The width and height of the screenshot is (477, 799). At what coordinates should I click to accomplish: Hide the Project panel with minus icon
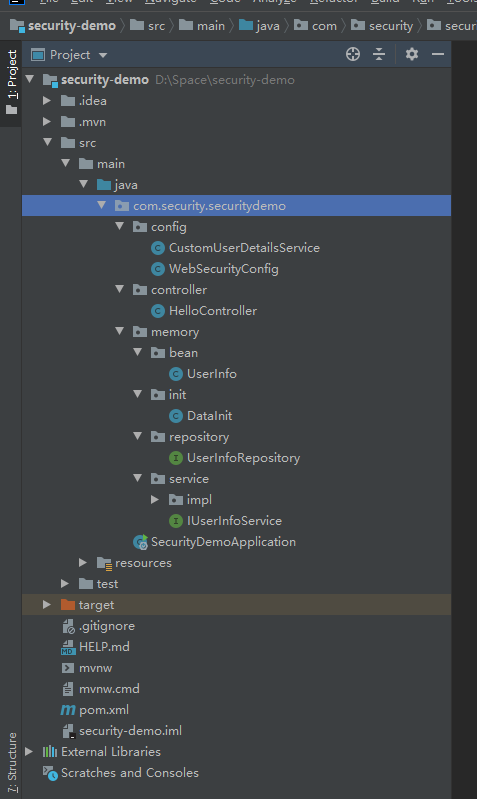click(x=438, y=54)
